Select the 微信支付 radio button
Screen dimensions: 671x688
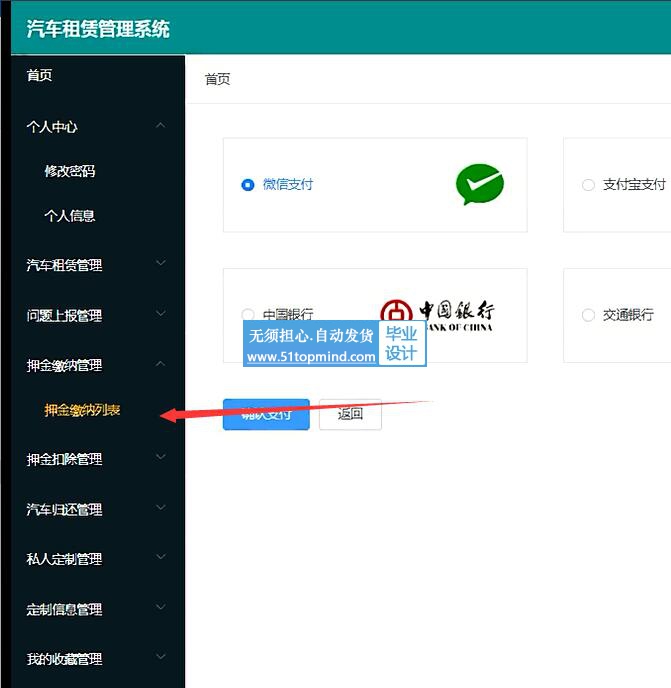tap(248, 185)
